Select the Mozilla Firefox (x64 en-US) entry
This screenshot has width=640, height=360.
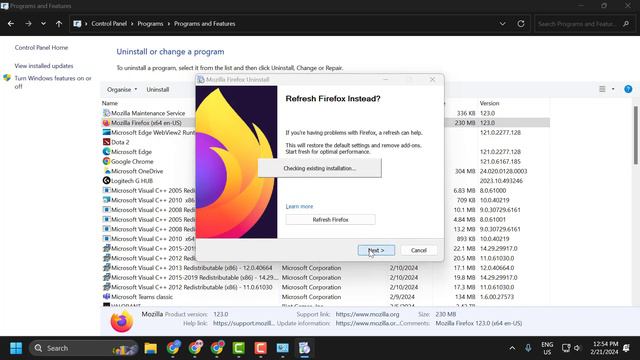(x=325, y=123)
